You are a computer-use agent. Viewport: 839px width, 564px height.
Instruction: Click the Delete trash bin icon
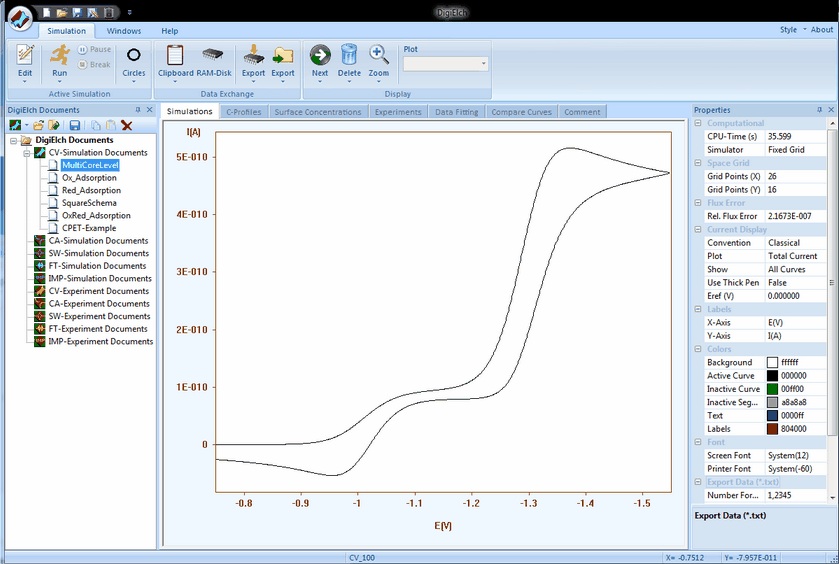click(x=349, y=56)
